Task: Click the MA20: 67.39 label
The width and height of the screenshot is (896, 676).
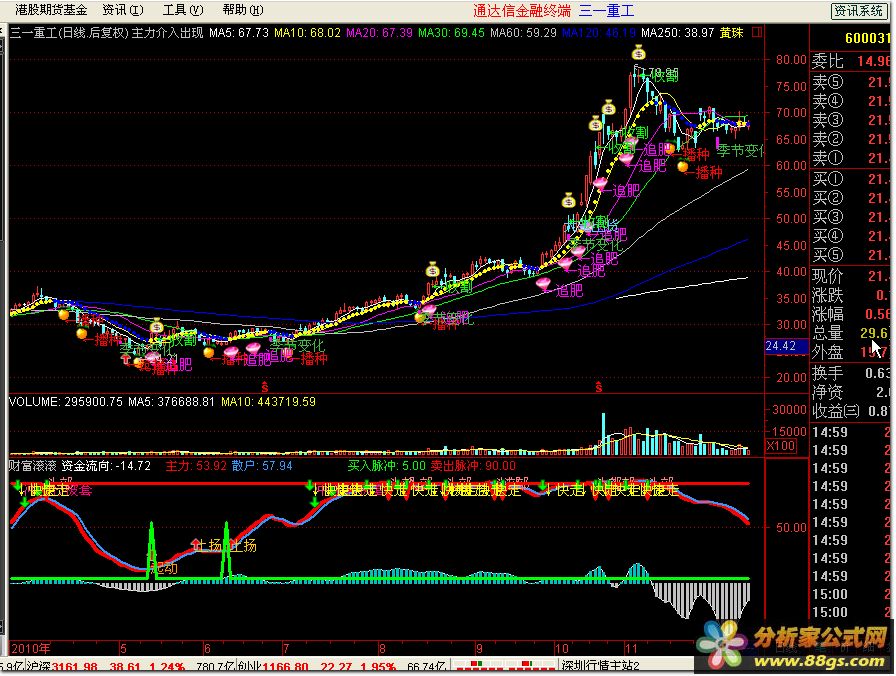Action: tap(379, 33)
